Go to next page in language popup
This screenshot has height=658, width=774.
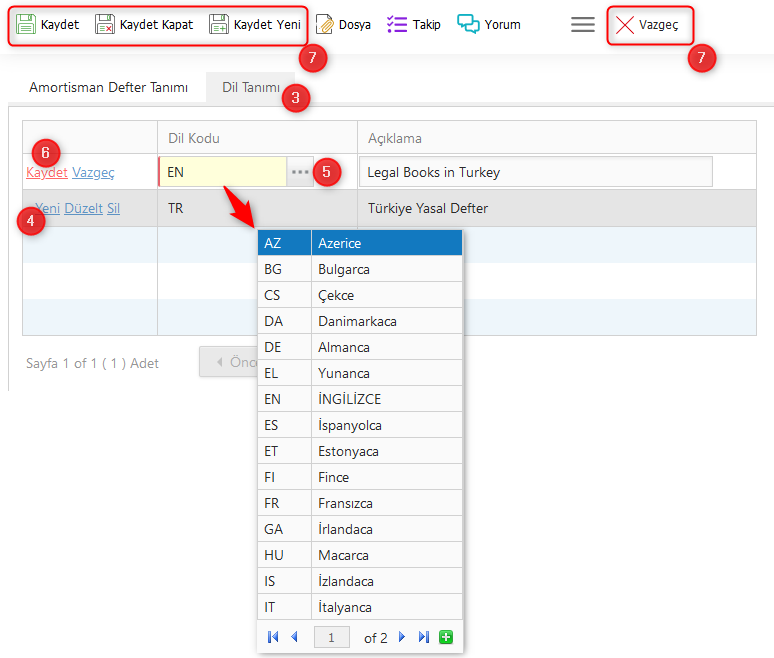[402, 637]
